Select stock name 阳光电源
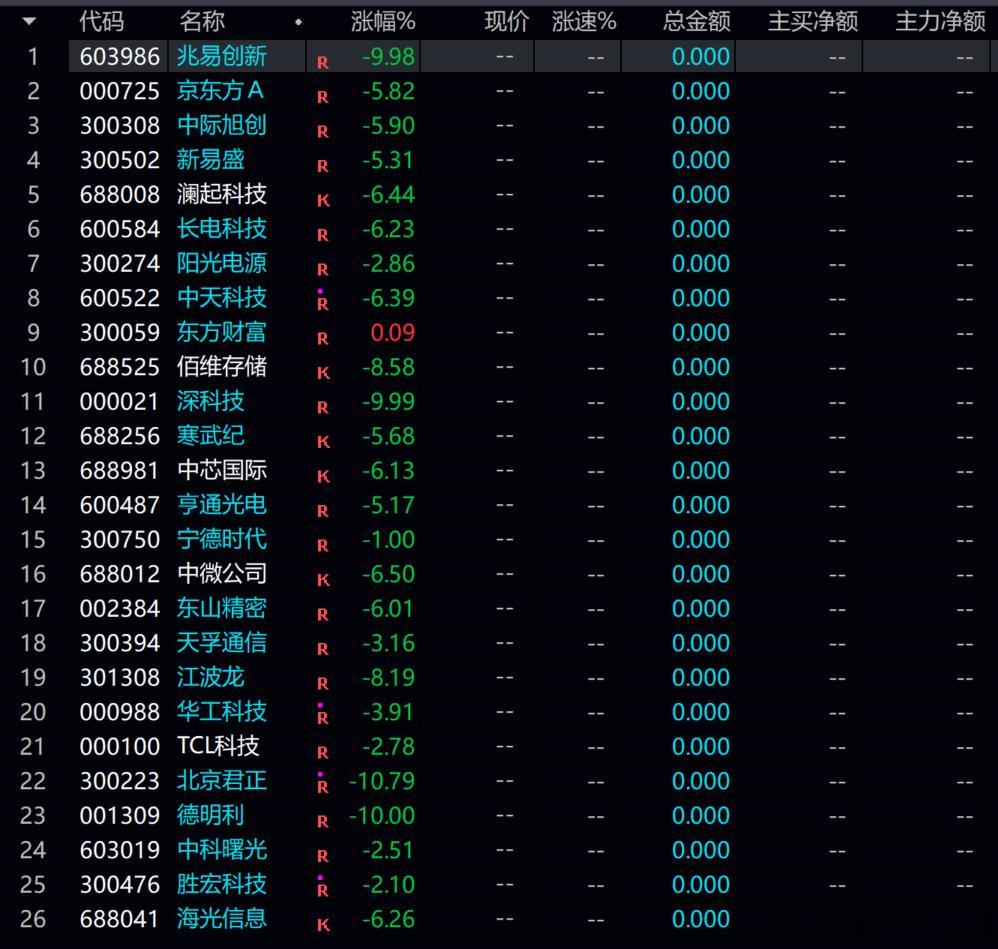 click(221, 264)
